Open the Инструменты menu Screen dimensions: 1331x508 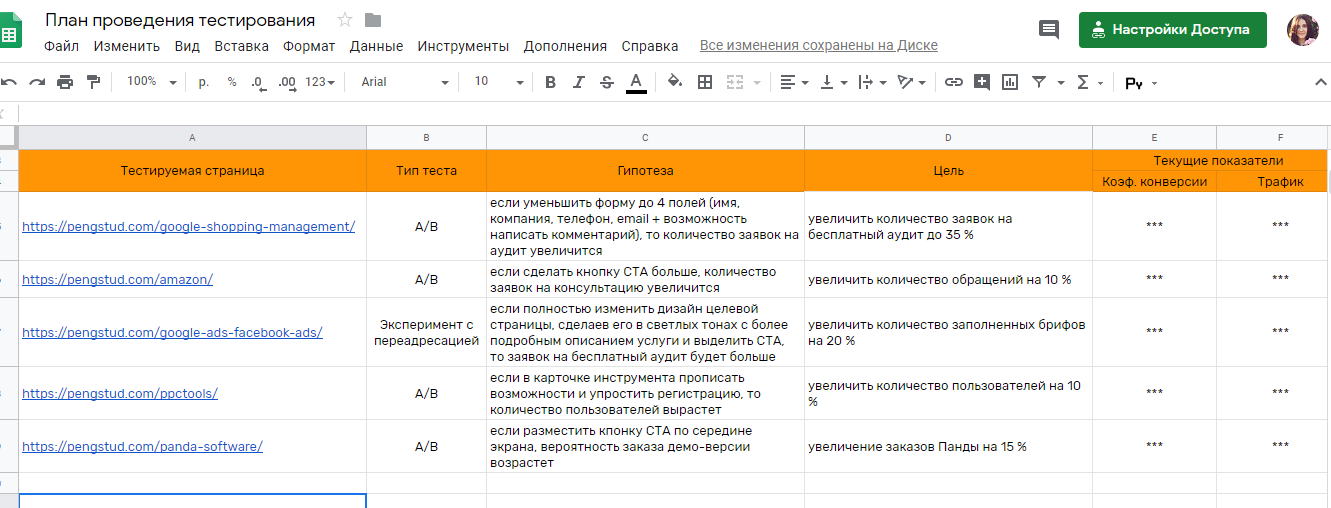tap(463, 46)
